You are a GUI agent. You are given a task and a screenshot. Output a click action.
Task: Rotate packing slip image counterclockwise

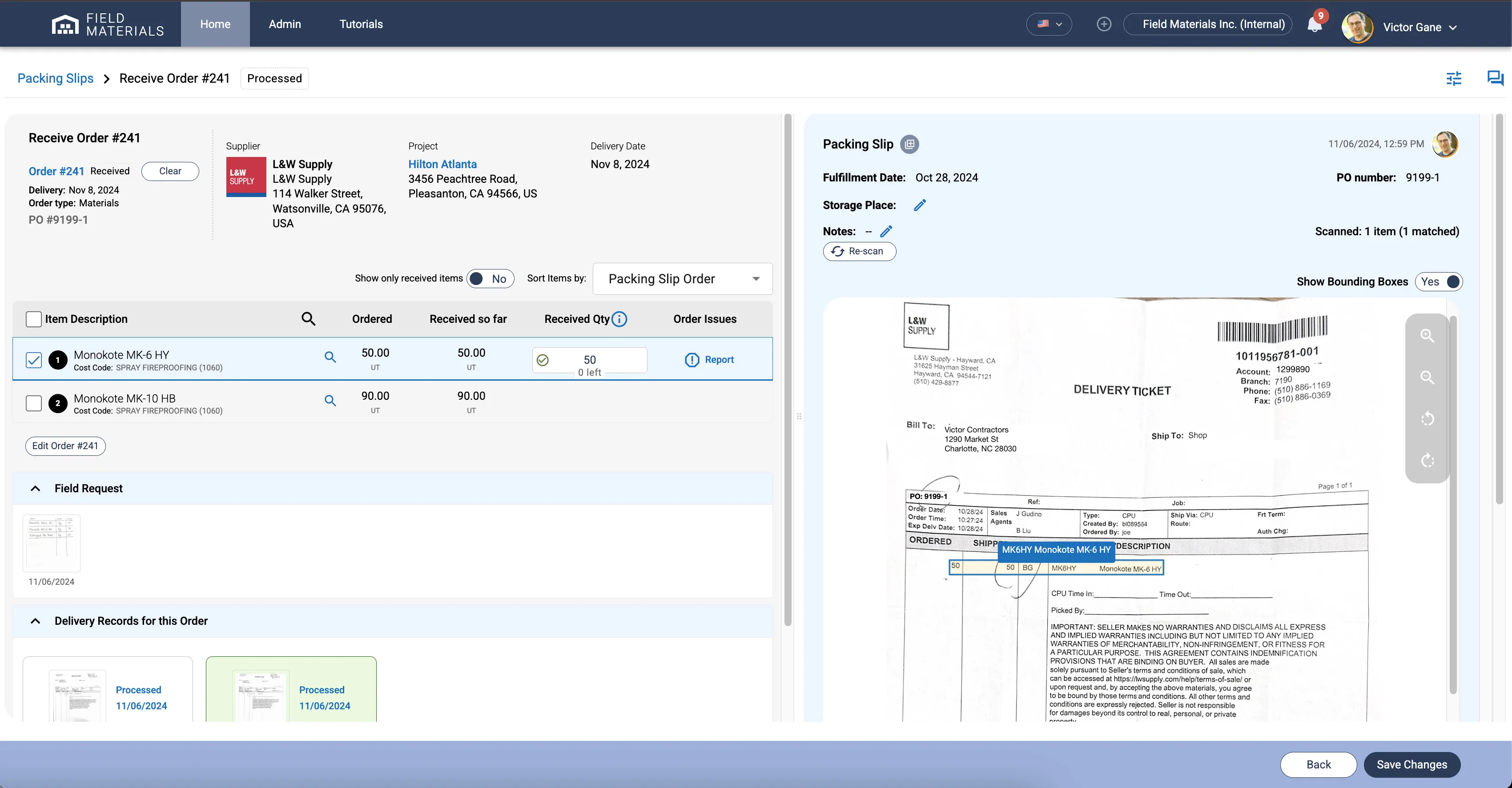[x=1427, y=419]
